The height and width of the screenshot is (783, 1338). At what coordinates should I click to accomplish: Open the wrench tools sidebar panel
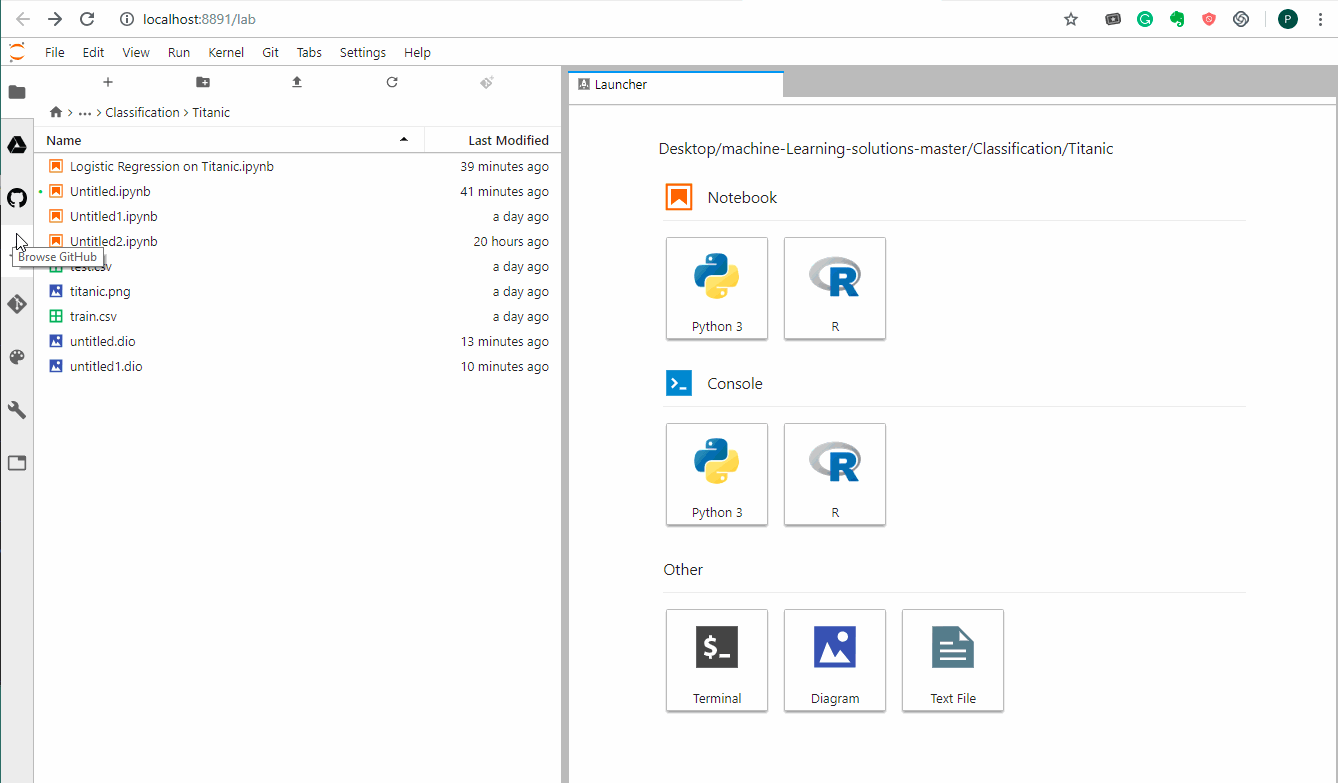click(17, 410)
